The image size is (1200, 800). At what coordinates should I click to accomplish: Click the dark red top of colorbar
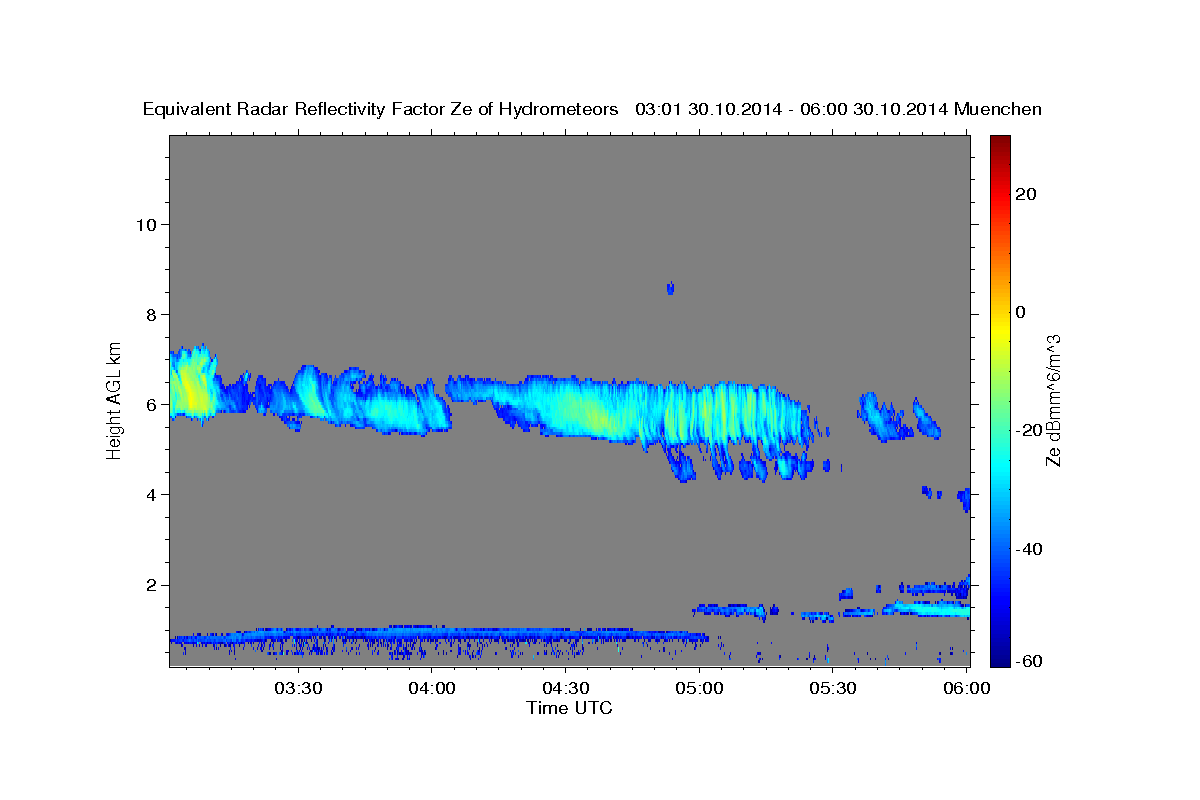click(999, 145)
